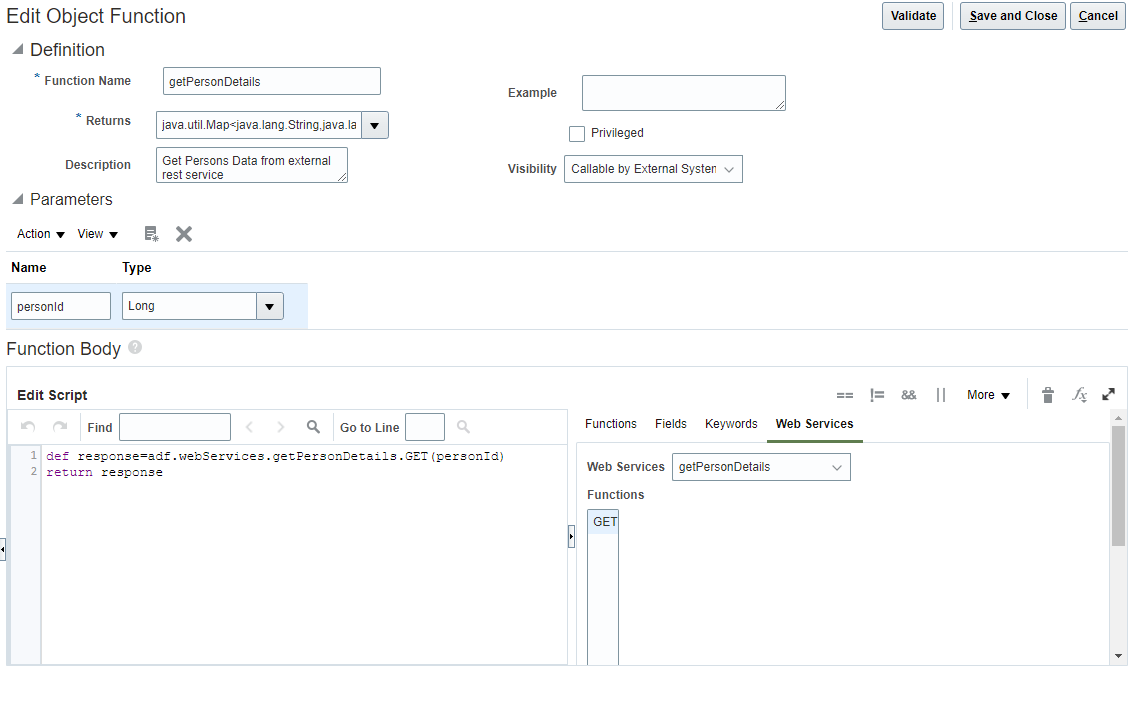The image size is (1128, 720).
Task: Insert the OR (||) operator
Action: coord(940,395)
